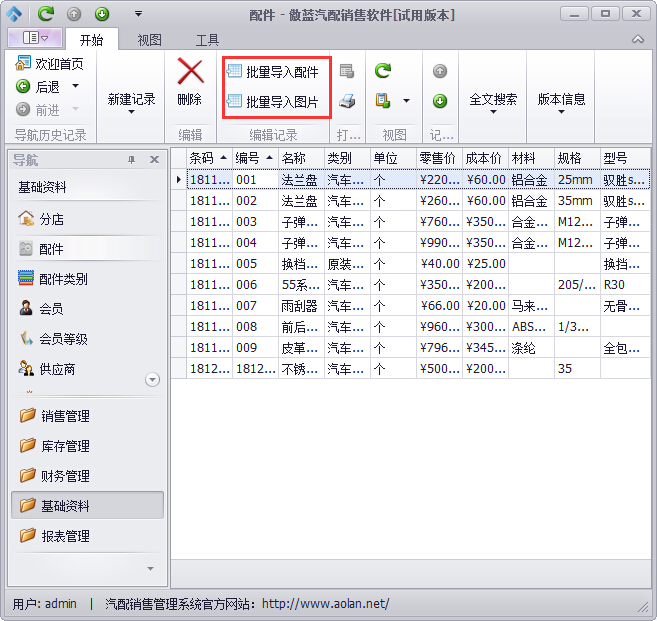Pin the 导航 panel with pushpin icon

131,160
